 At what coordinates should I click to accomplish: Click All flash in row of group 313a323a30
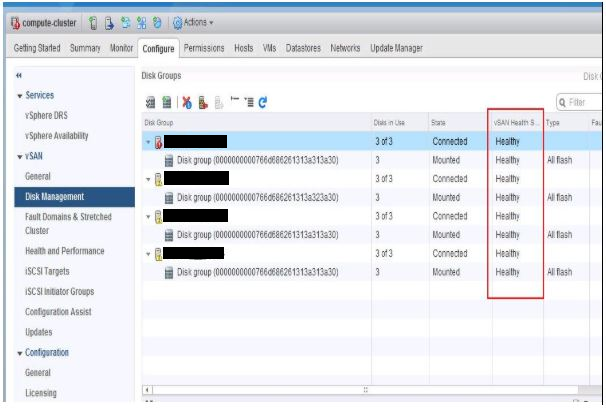(x=559, y=198)
